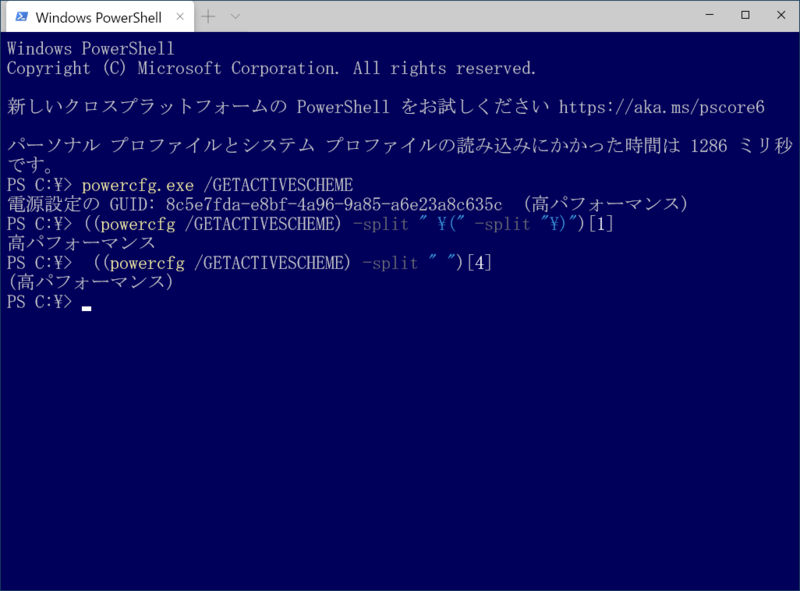This screenshot has height=591, width=800.
Task: Click the [4] index in split command
Action: [x=479, y=263]
